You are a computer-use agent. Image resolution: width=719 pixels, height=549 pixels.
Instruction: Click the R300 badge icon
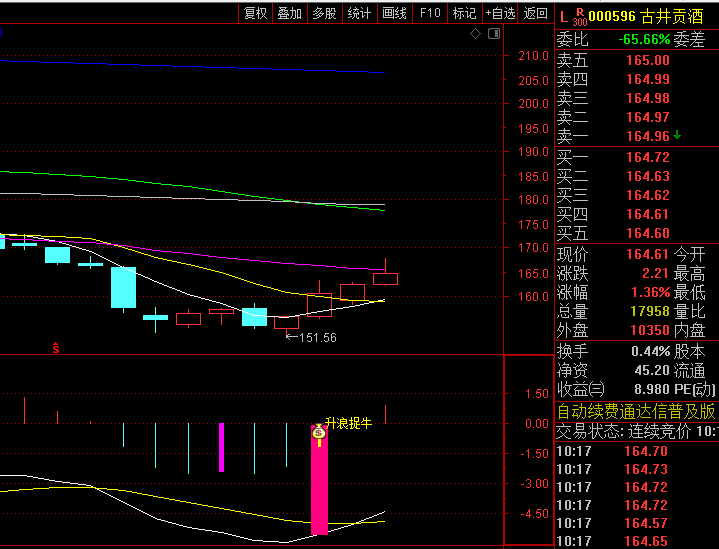(580, 17)
